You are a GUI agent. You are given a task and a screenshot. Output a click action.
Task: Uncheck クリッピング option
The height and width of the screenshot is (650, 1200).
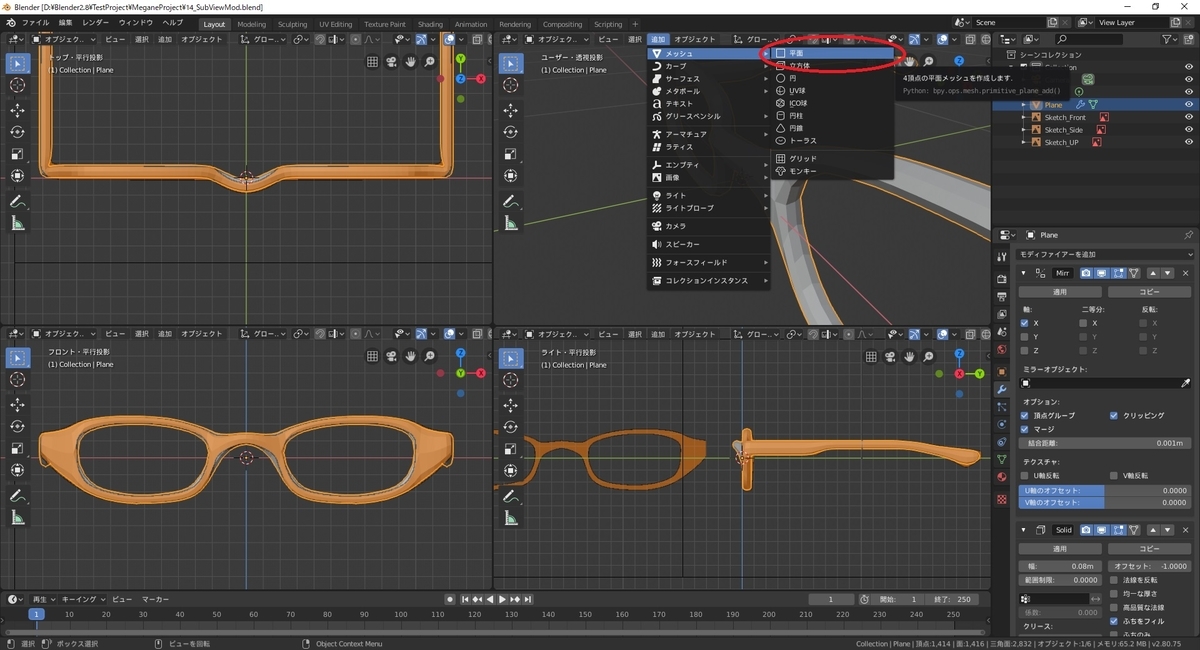click(x=1114, y=415)
